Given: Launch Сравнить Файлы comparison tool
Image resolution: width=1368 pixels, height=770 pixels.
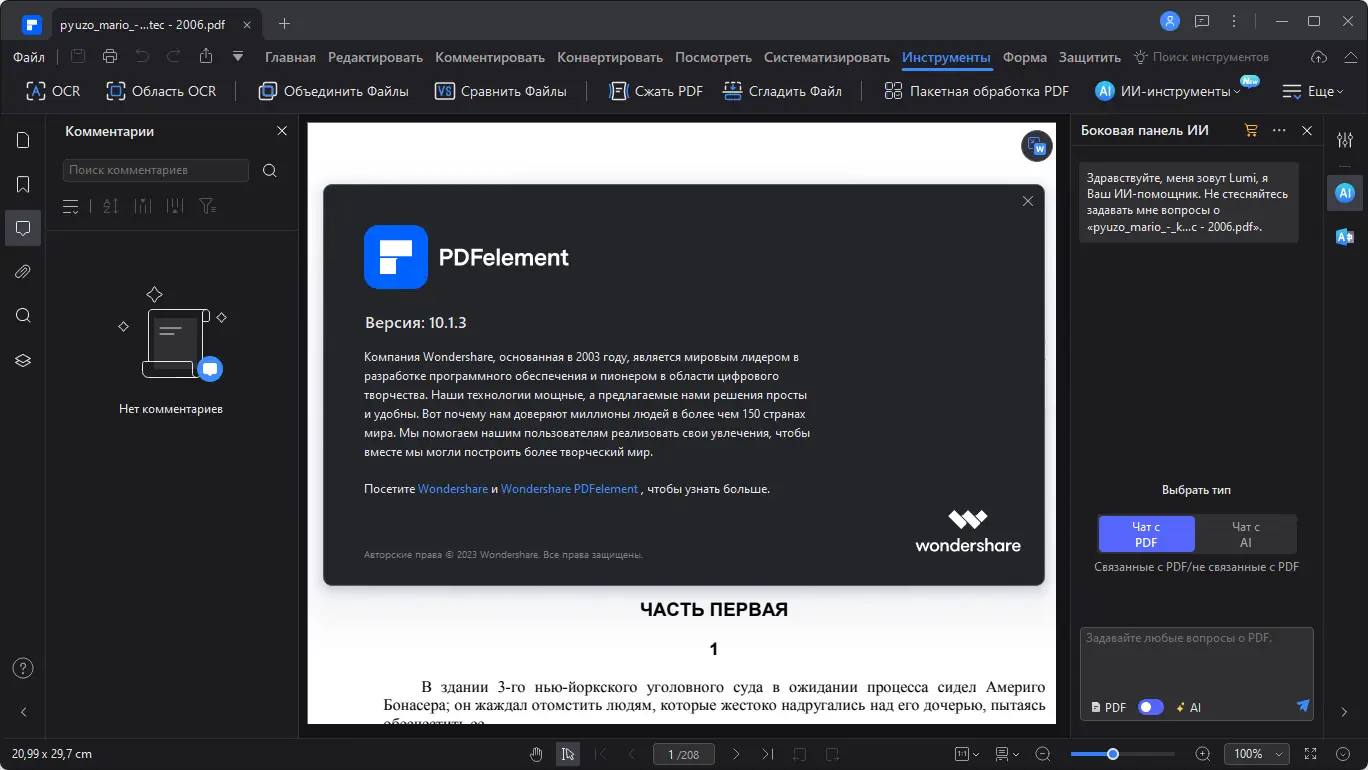Looking at the screenshot, I should tap(501, 91).
